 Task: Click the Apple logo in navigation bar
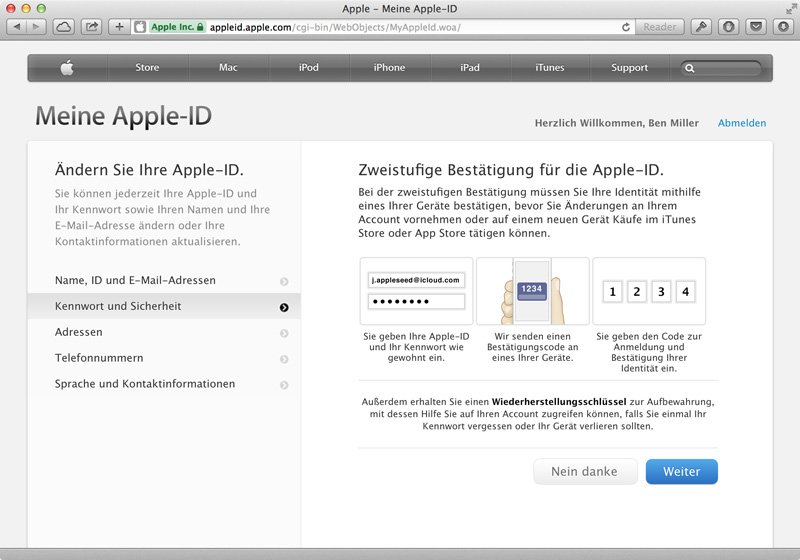(x=67, y=68)
